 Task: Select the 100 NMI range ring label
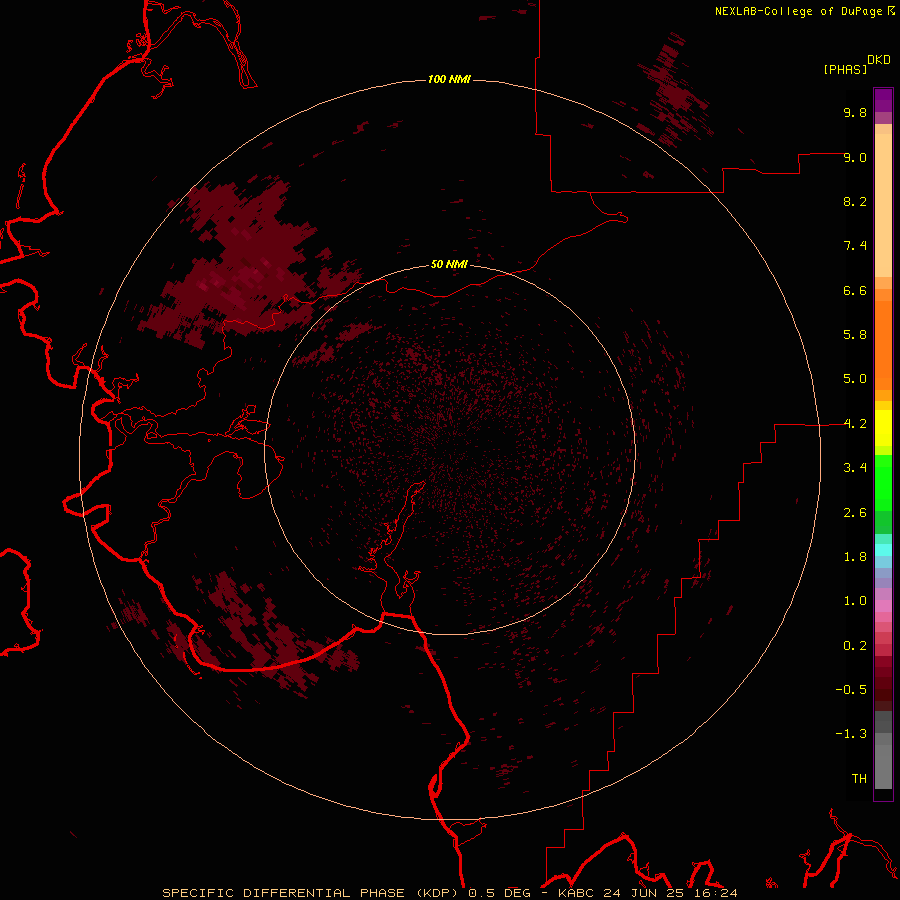point(449,79)
